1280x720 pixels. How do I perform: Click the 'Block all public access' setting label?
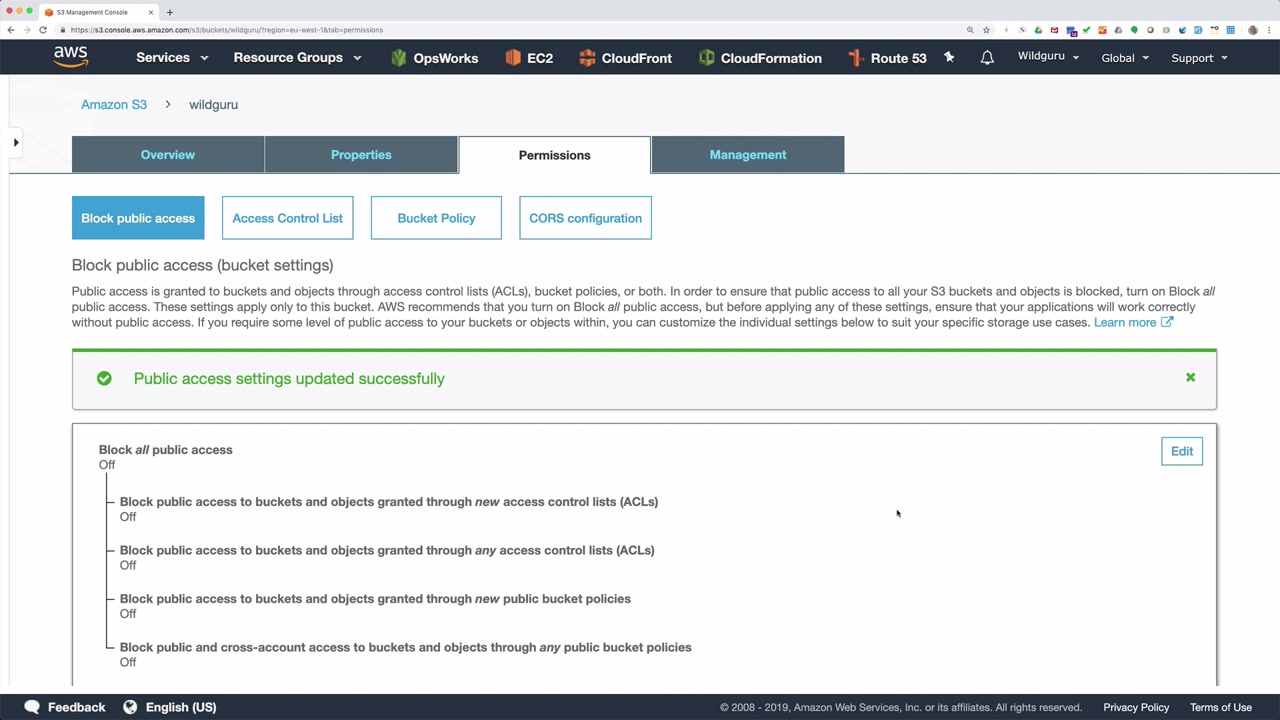pos(166,450)
